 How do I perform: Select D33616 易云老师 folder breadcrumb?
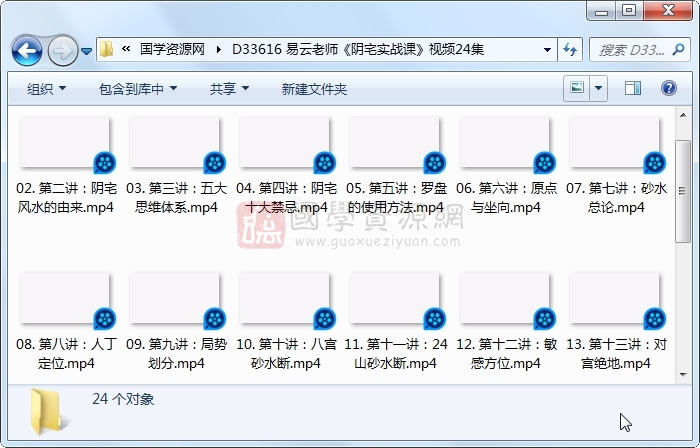click(x=358, y=49)
